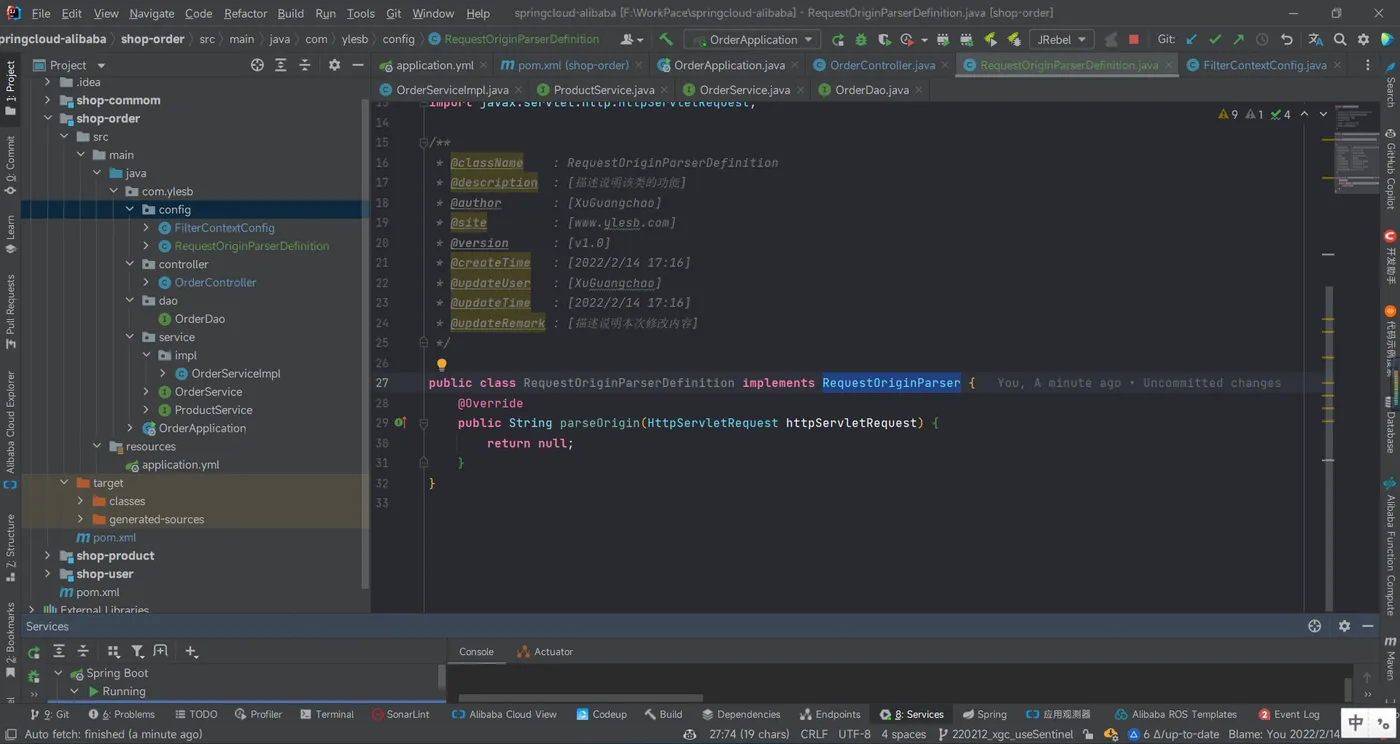Click the override gutter icon at line 29
This screenshot has width=1400, height=744.
pos(400,423)
